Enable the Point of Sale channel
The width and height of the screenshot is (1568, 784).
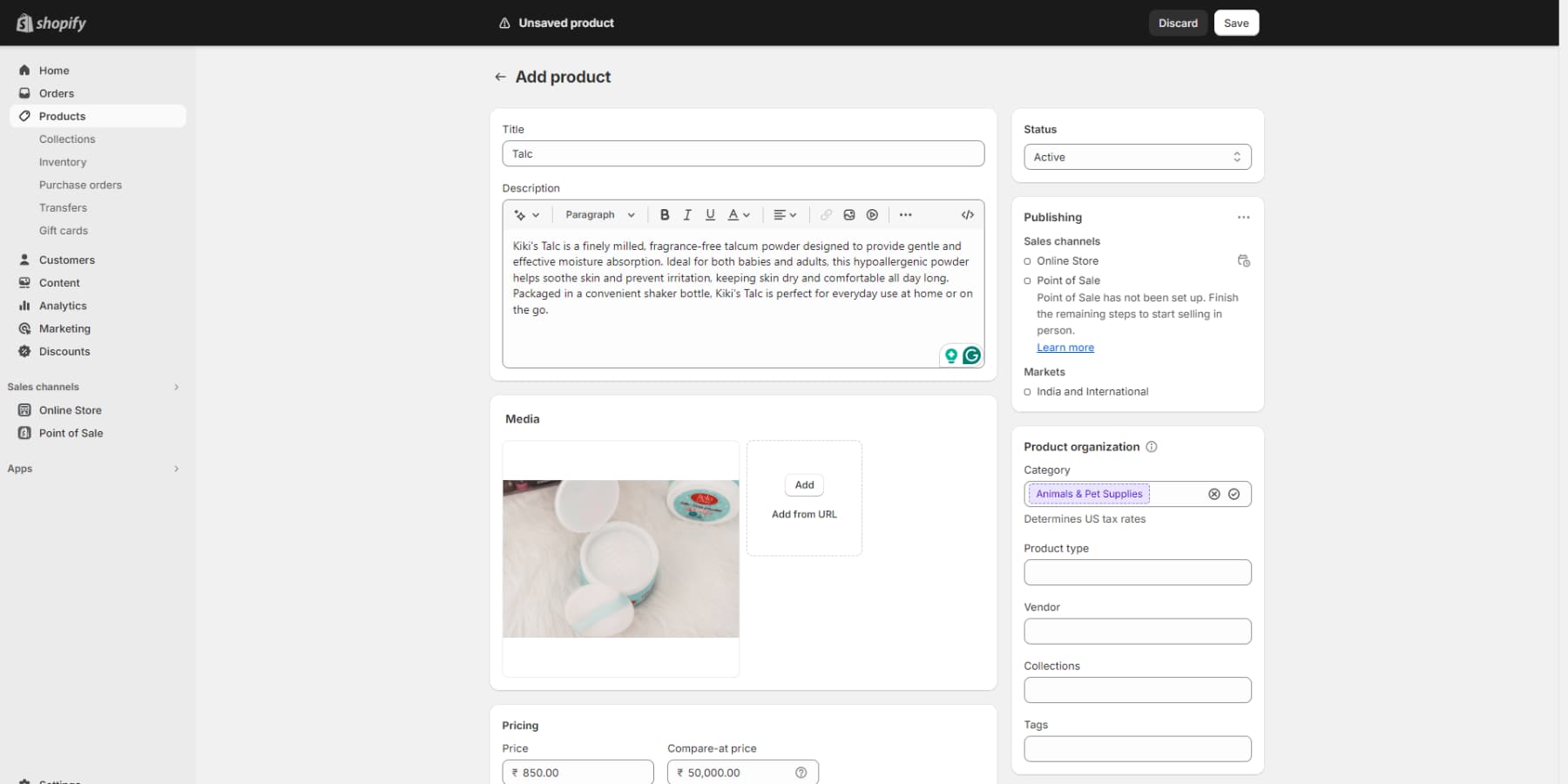click(1027, 280)
